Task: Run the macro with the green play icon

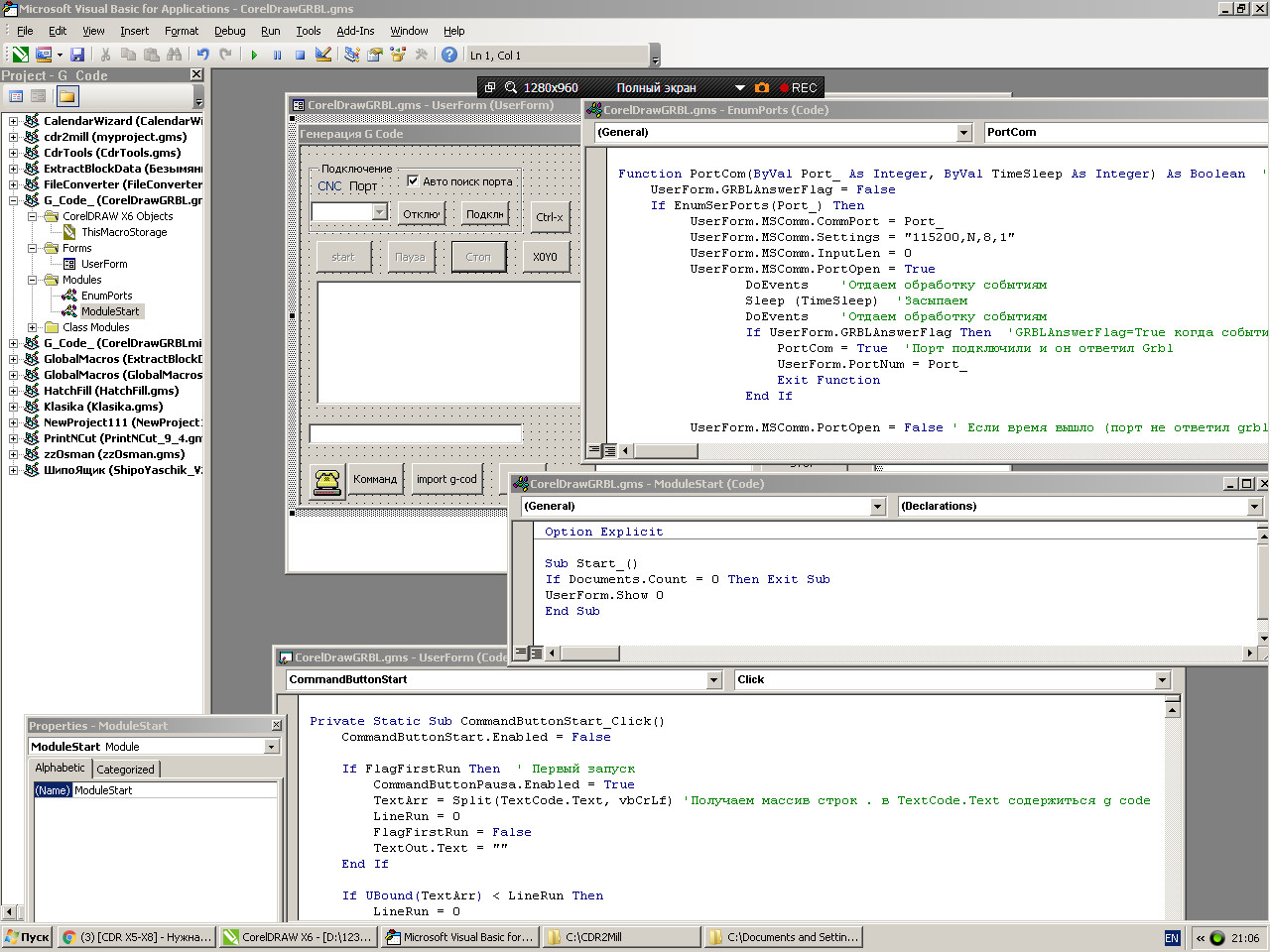Action: click(x=254, y=56)
